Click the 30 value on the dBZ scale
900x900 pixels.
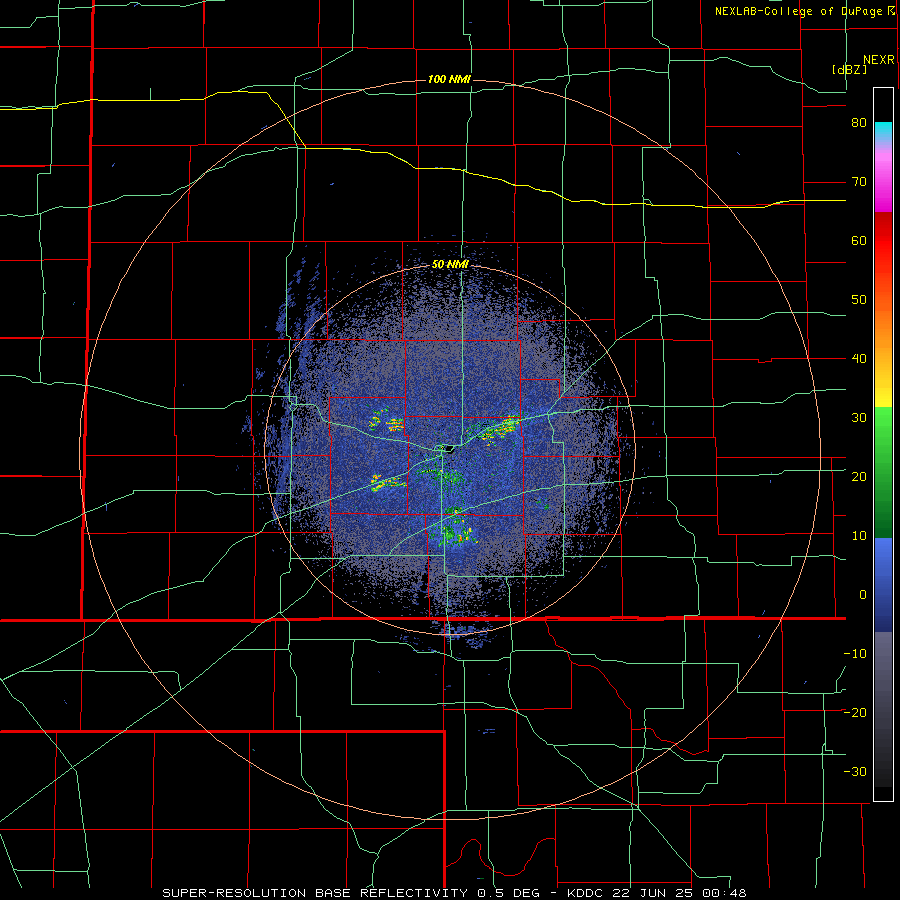click(859, 418)
